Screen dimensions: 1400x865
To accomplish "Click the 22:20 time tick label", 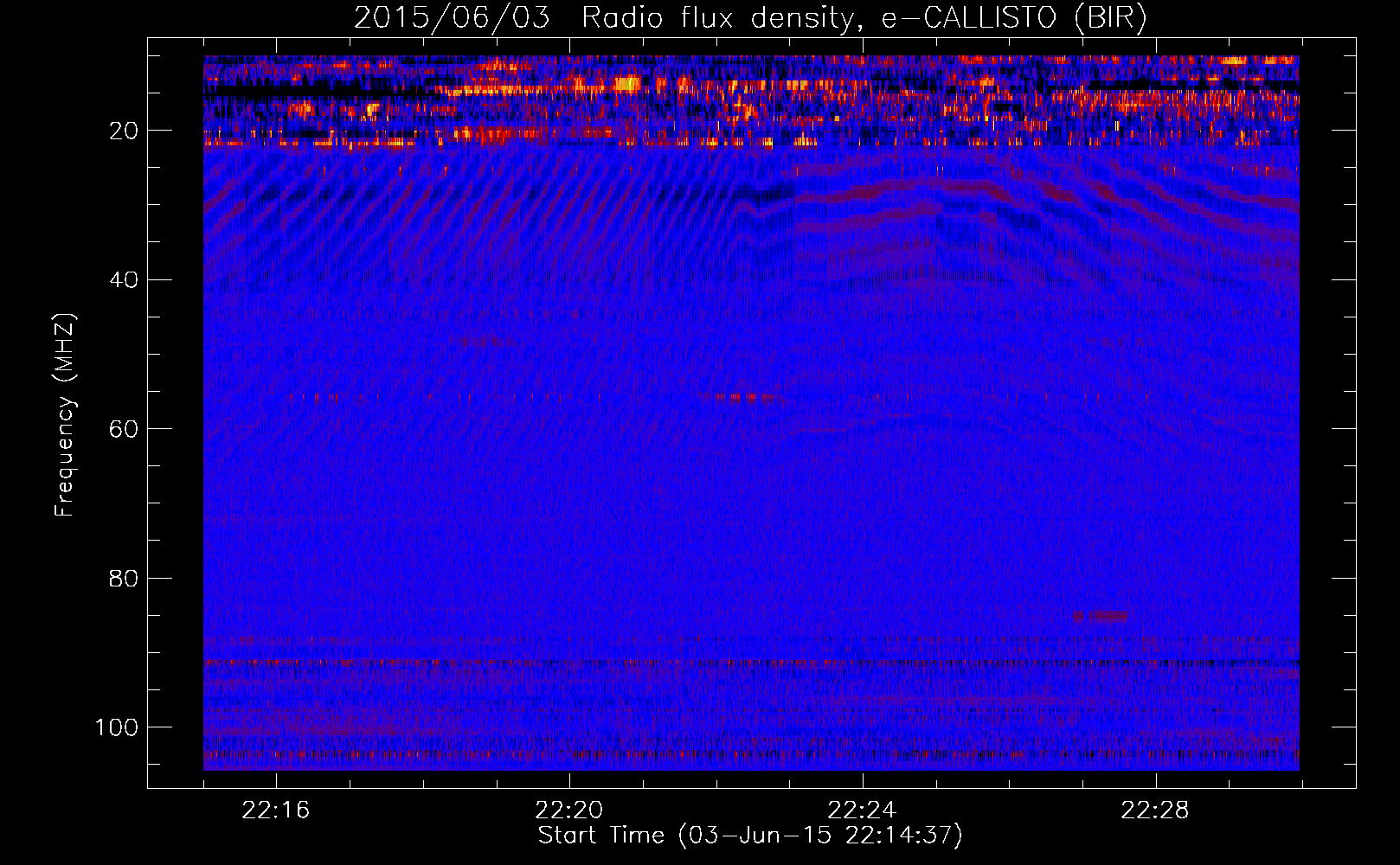I will point(568,811).
